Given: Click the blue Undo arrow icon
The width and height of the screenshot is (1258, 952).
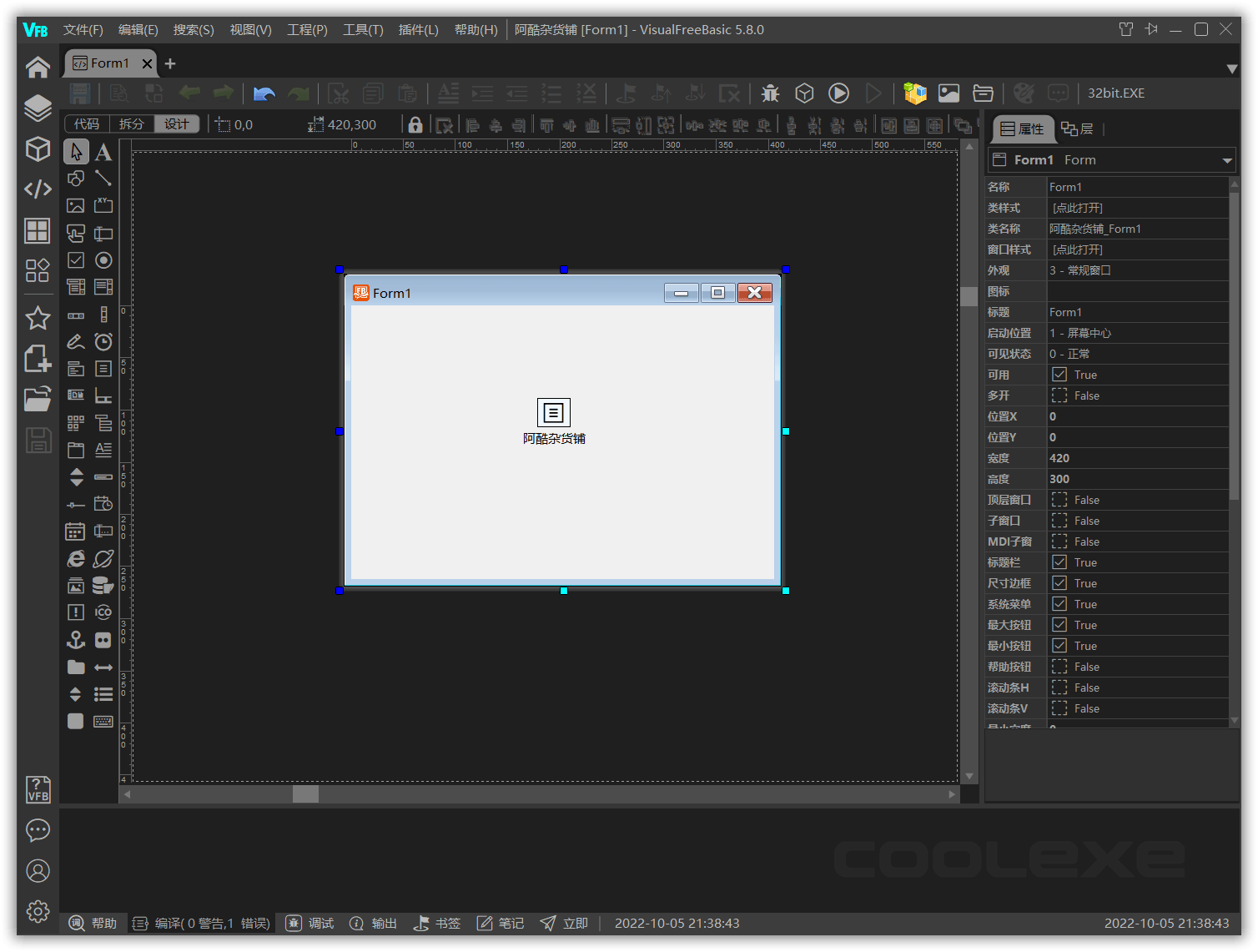Looking at the screenshot, I should pos(264,93).
